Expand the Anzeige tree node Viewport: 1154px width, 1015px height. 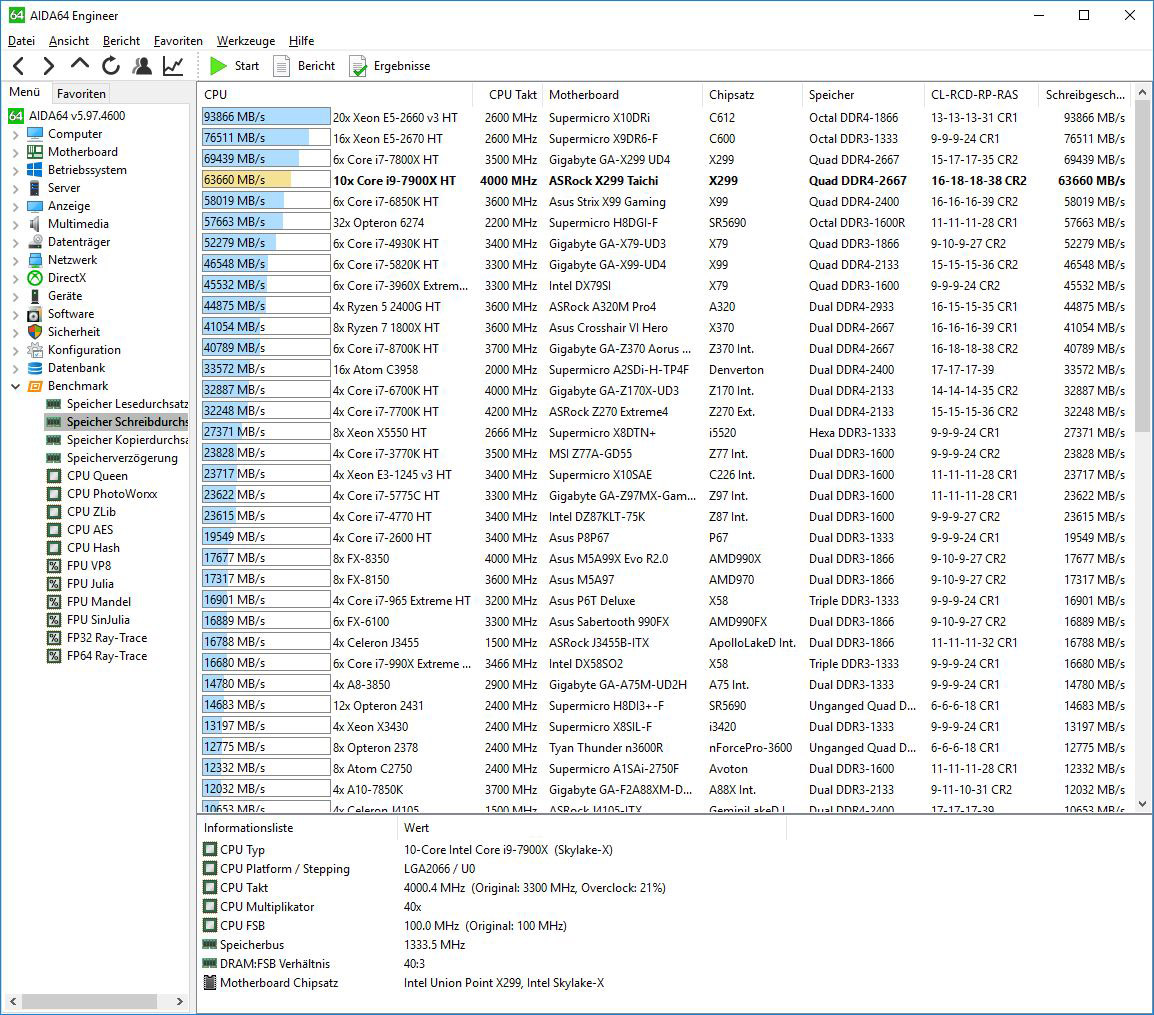click(15, 207)
